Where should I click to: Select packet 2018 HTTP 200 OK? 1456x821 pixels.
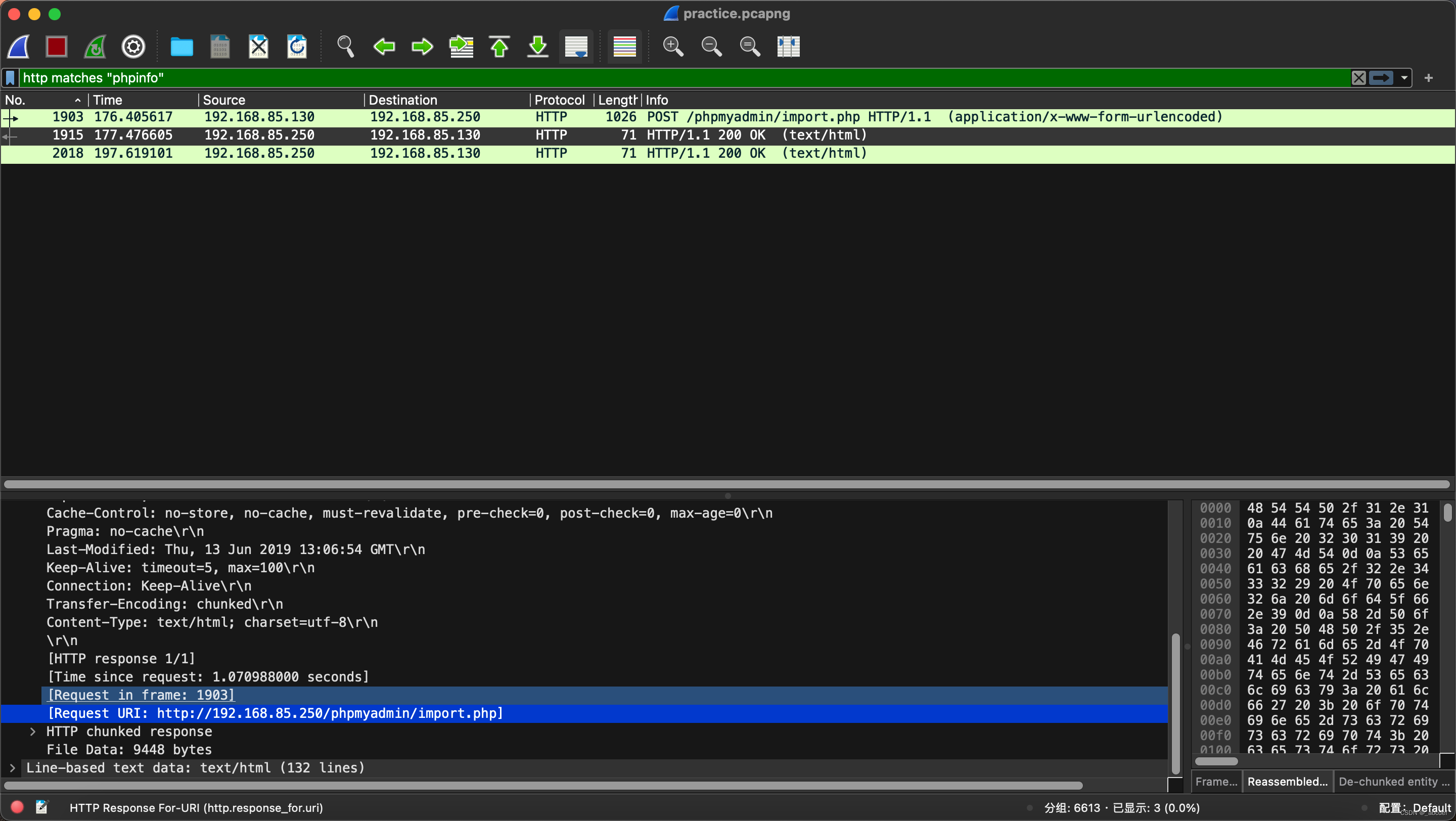(727, 153)
